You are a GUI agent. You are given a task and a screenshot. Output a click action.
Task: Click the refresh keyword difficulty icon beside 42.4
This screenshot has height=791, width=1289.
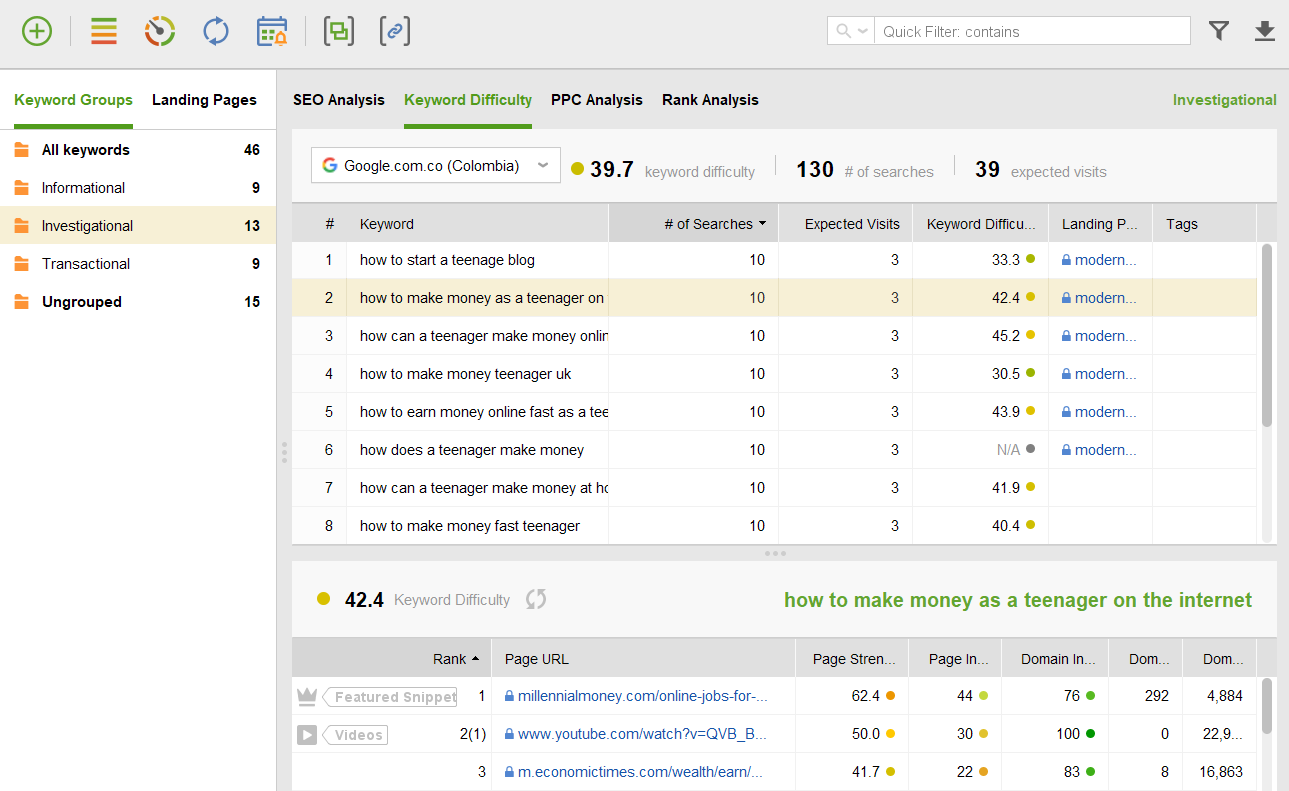[x=536, y=599]
